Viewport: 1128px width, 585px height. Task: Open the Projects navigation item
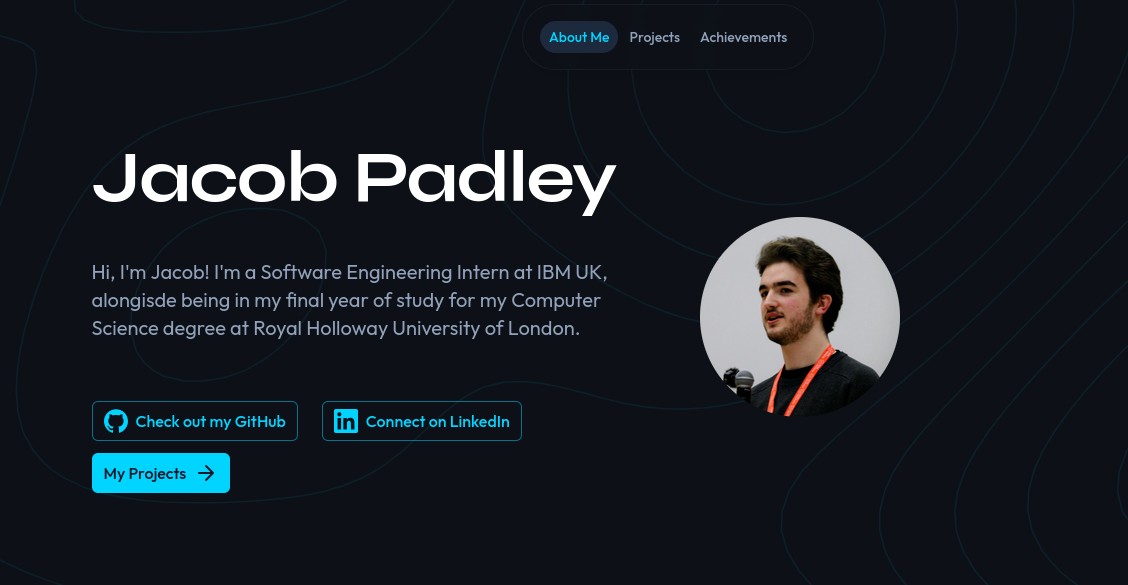(654, 37)
